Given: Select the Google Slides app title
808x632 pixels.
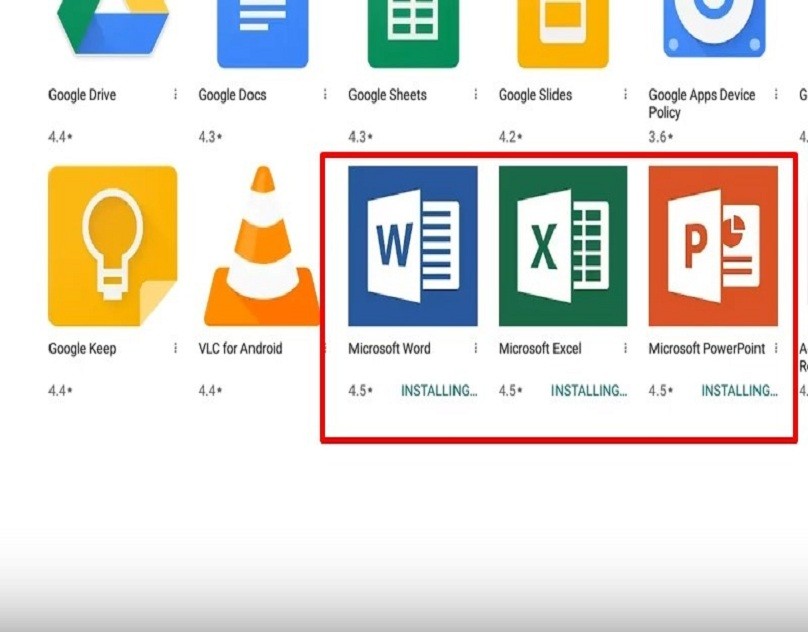Looking at the screenshot, I should point(535,95).
